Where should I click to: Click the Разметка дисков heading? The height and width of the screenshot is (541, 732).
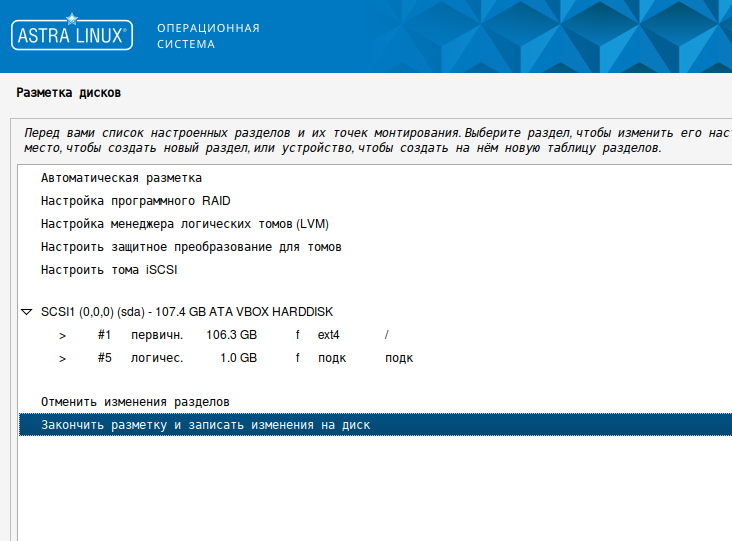[x=68, y=93]
